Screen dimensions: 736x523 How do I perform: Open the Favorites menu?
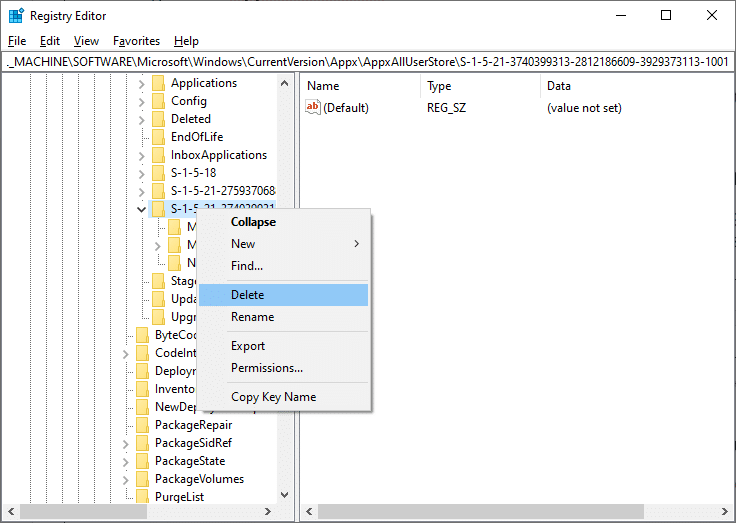point(136,41)
